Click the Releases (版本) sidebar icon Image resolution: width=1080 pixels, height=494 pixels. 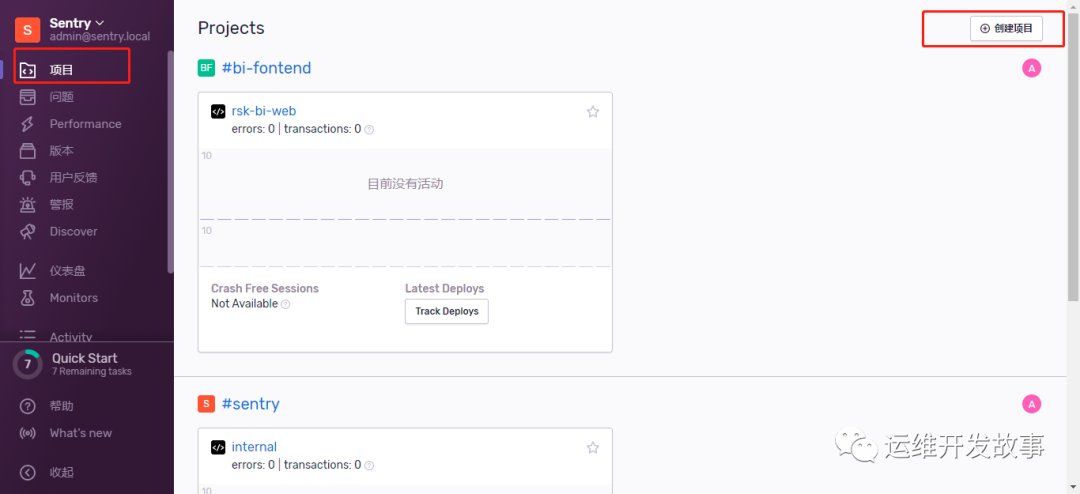[28, 151]
